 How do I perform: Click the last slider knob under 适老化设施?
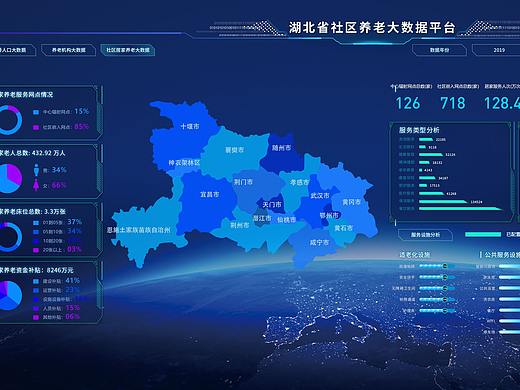click(444, 311)
